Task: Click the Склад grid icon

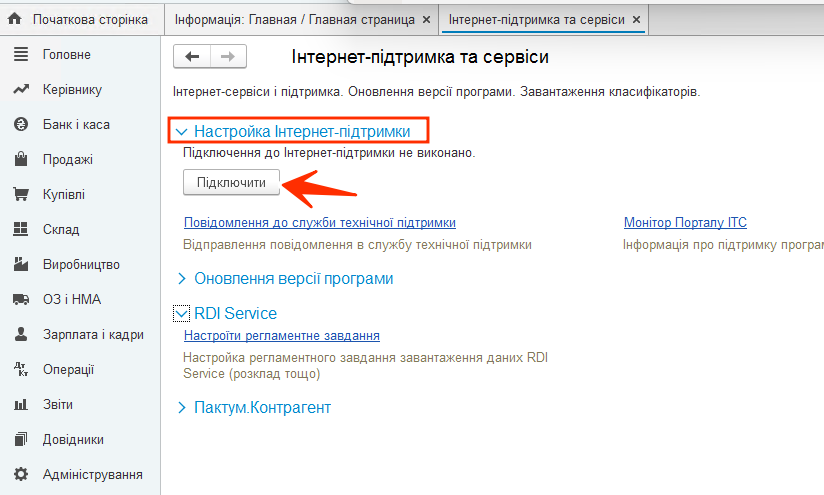Action: click(x=20, y=230)
